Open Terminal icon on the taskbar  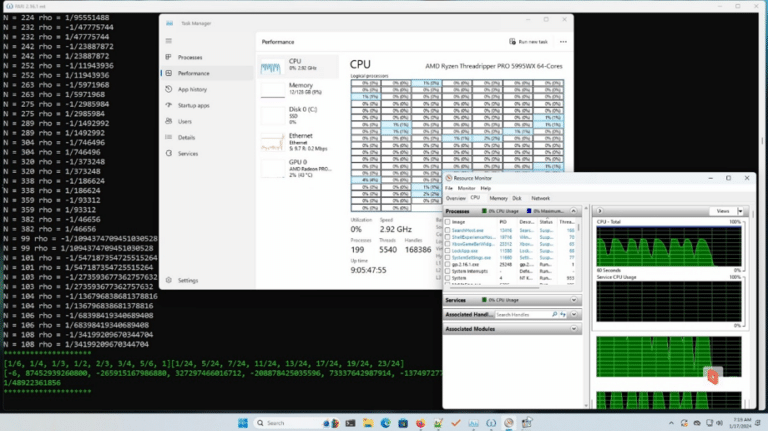350,423
